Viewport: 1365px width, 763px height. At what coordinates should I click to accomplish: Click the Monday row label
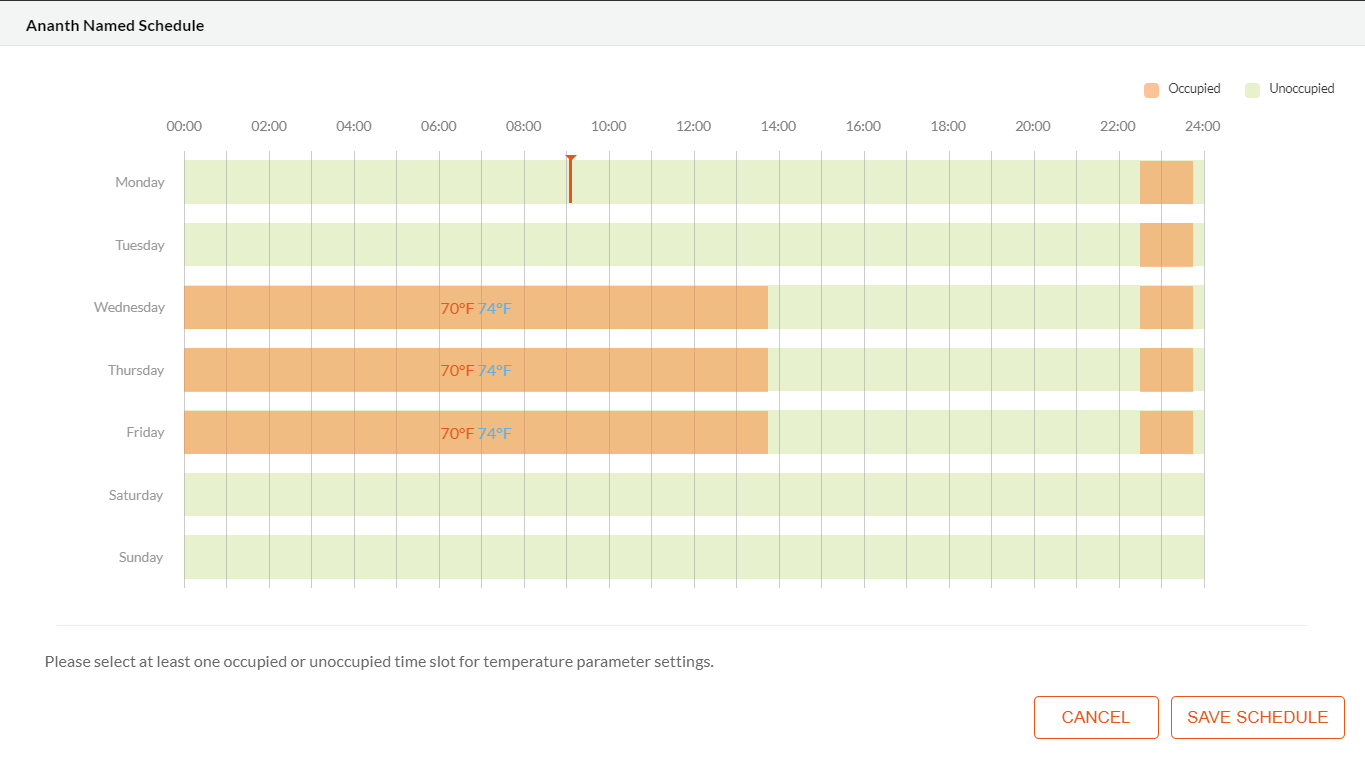(x=139, y=182)
